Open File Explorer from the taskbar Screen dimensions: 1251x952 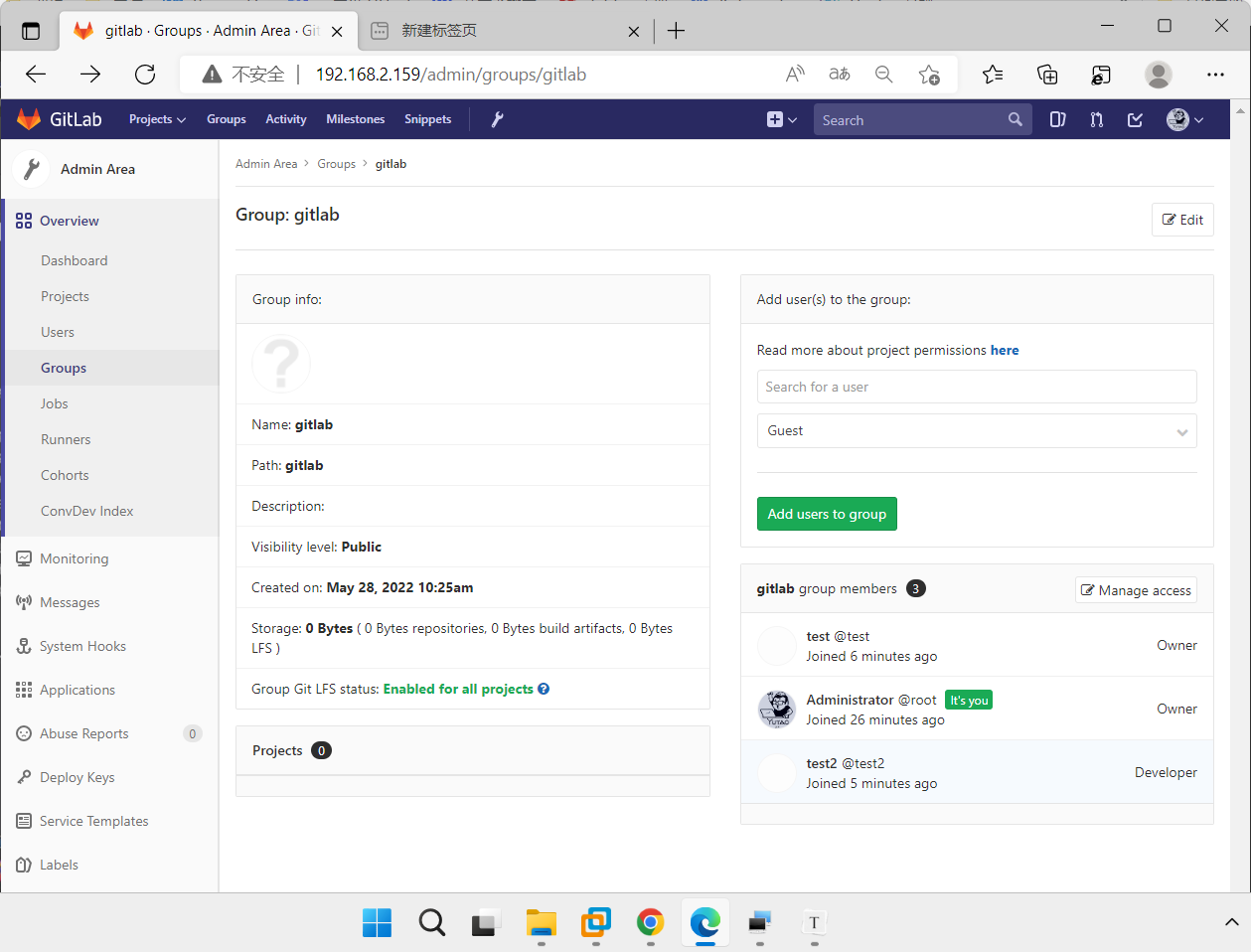542,922
